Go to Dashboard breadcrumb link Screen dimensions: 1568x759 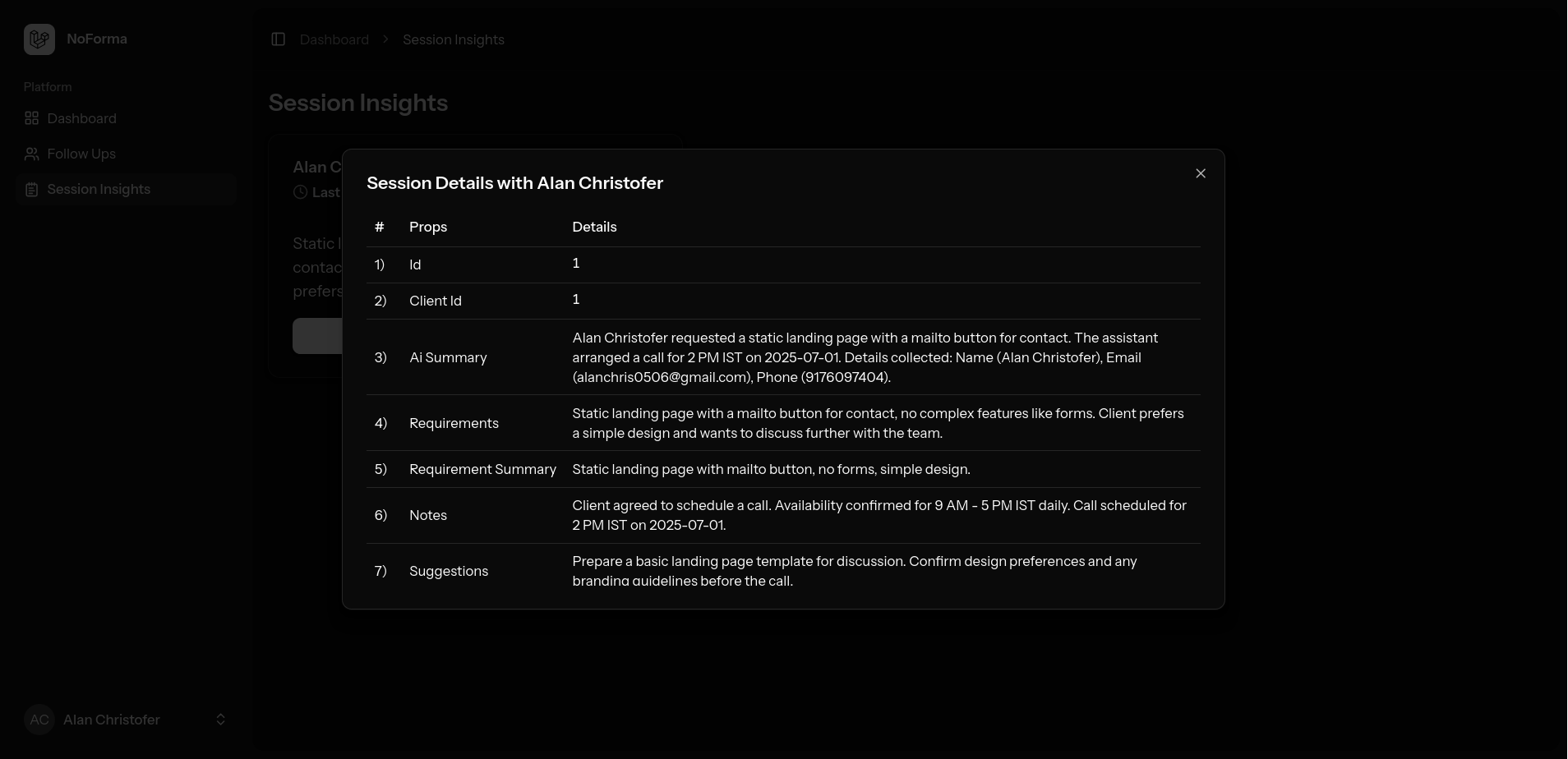(334, 39)
